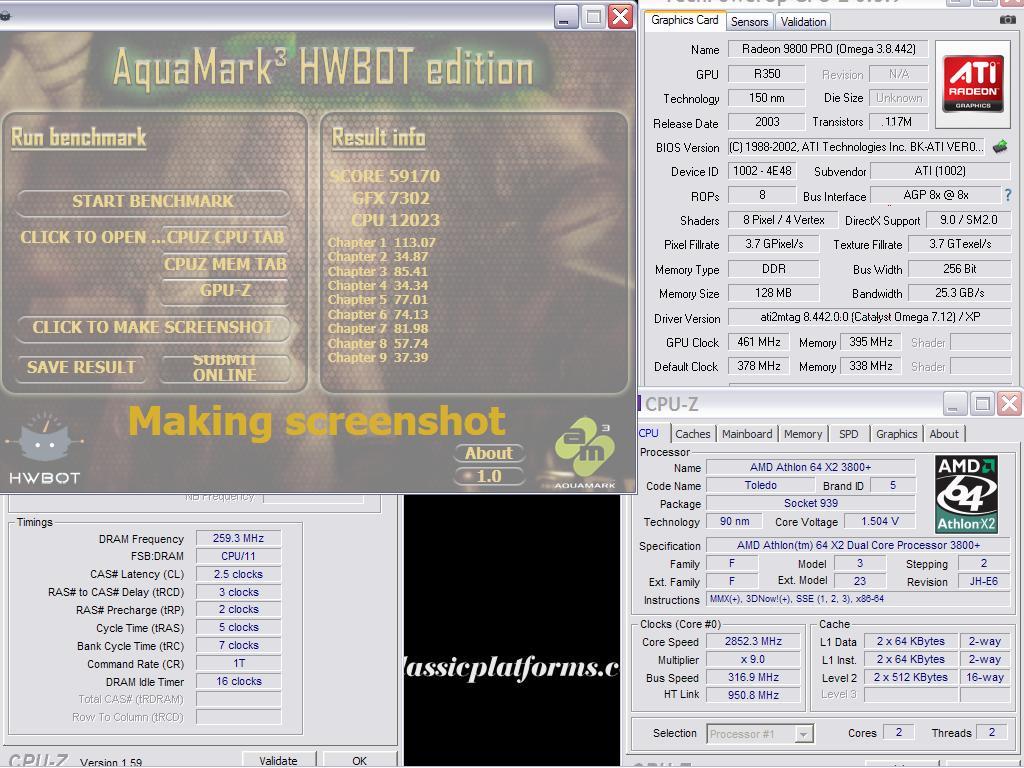Click the AquaMark am3 logo
The image size is (1024, 768).
584,454
